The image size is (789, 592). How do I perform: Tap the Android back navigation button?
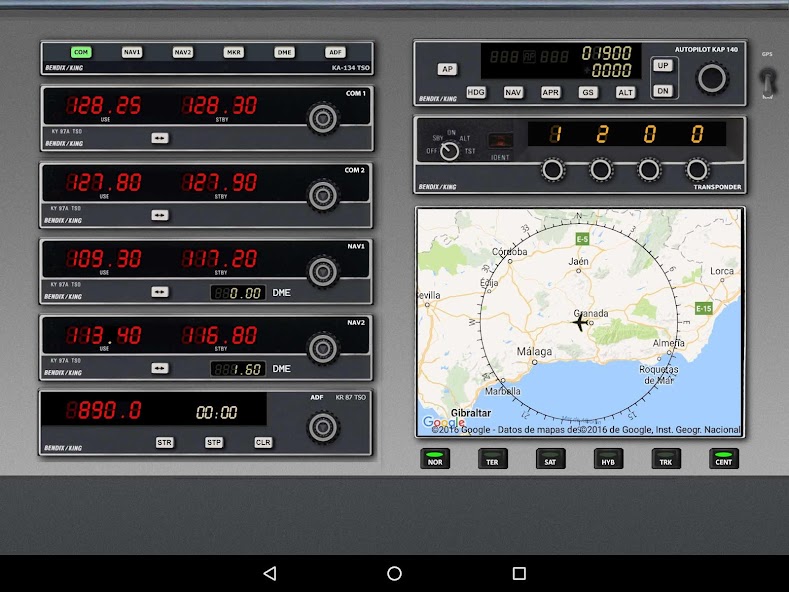click(x=269, y=573)
